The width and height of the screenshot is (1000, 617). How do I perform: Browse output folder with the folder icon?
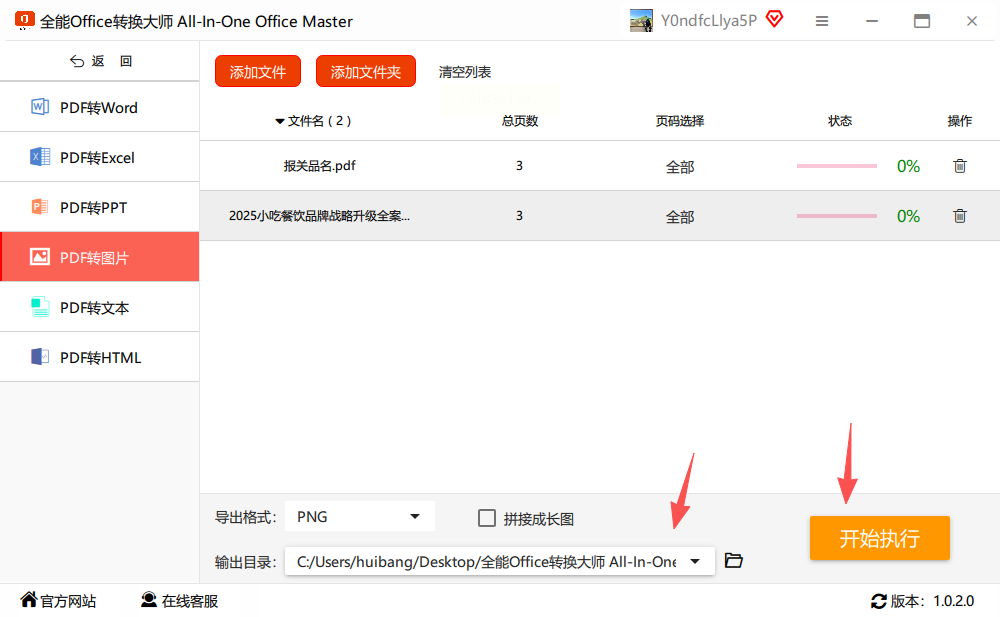734,560
